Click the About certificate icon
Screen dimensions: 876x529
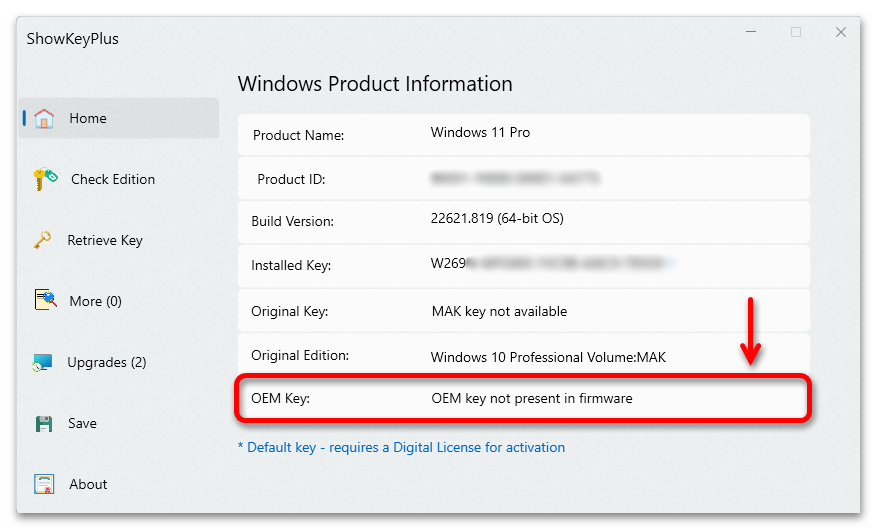point(44,484)
